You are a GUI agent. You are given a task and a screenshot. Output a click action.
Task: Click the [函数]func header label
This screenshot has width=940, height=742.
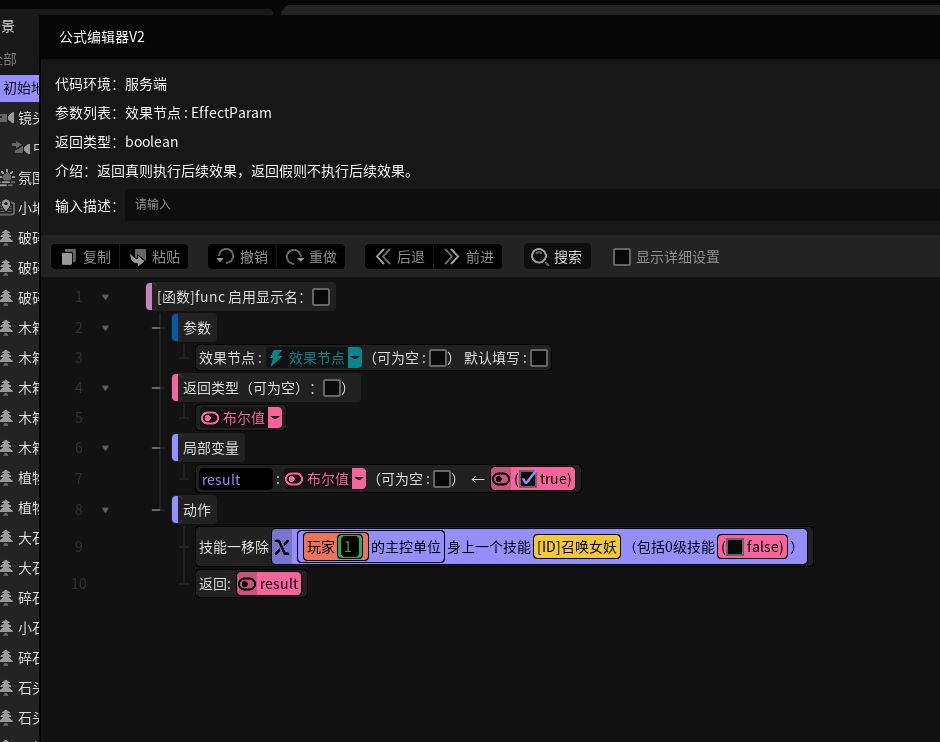(191, 297)
